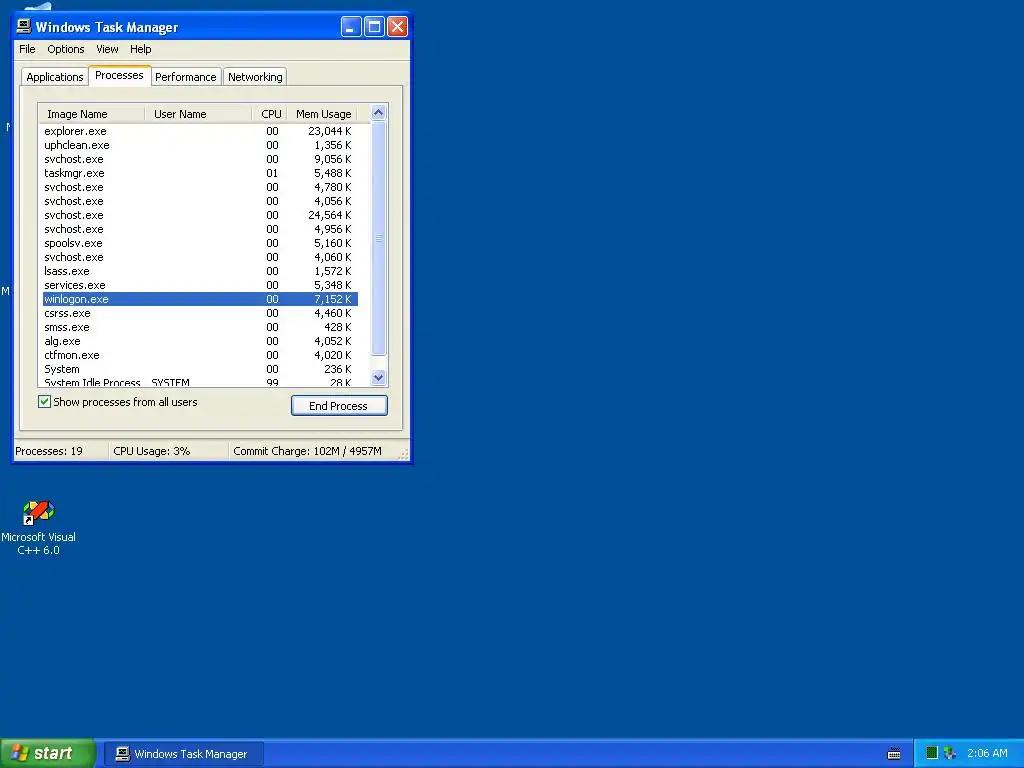This screenshot has width=1024, height=768.
Task: Switch to the Processes tab
Action: [x=120, y=75]
